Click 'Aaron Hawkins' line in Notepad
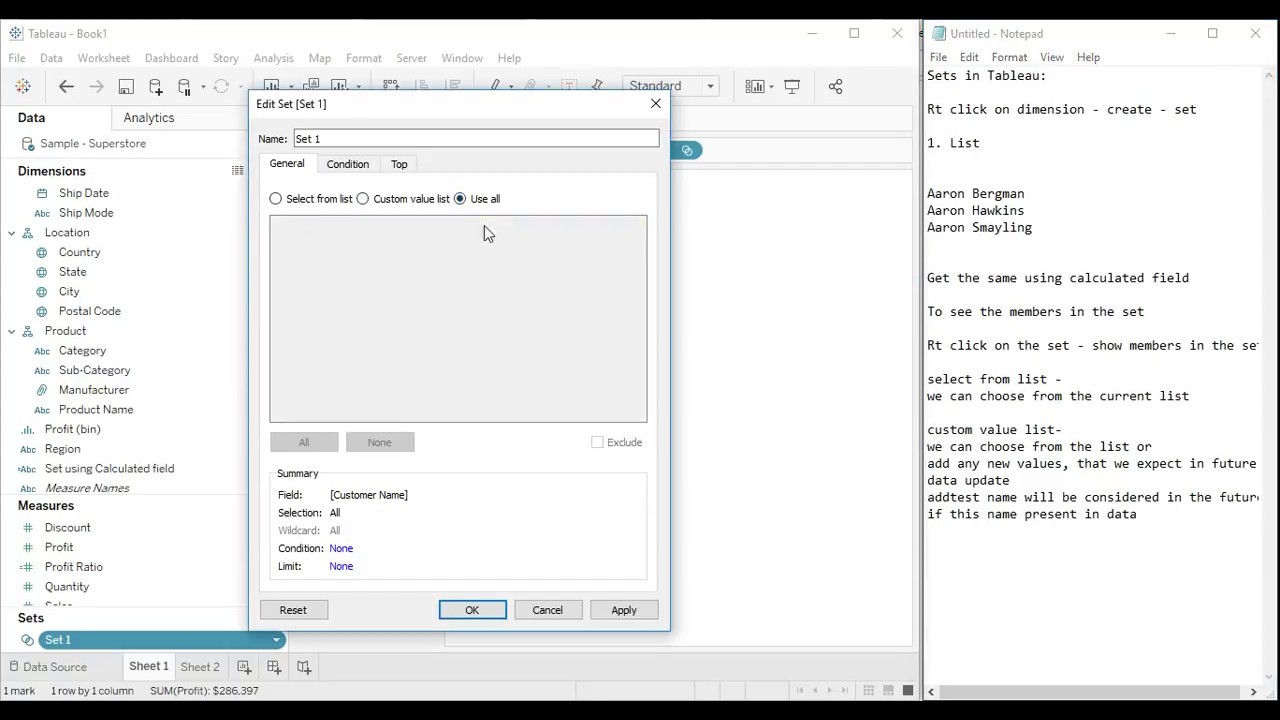 coord(975,211)
